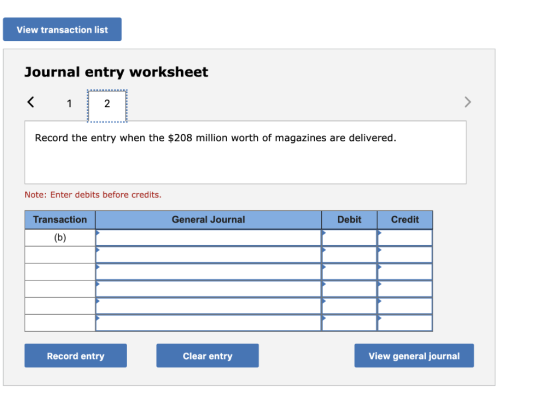This screenshot has height=403, width=560.
Task: Open General Journal dropdown in fifth row
Action: pyautogui.click(x=208, y=306)
